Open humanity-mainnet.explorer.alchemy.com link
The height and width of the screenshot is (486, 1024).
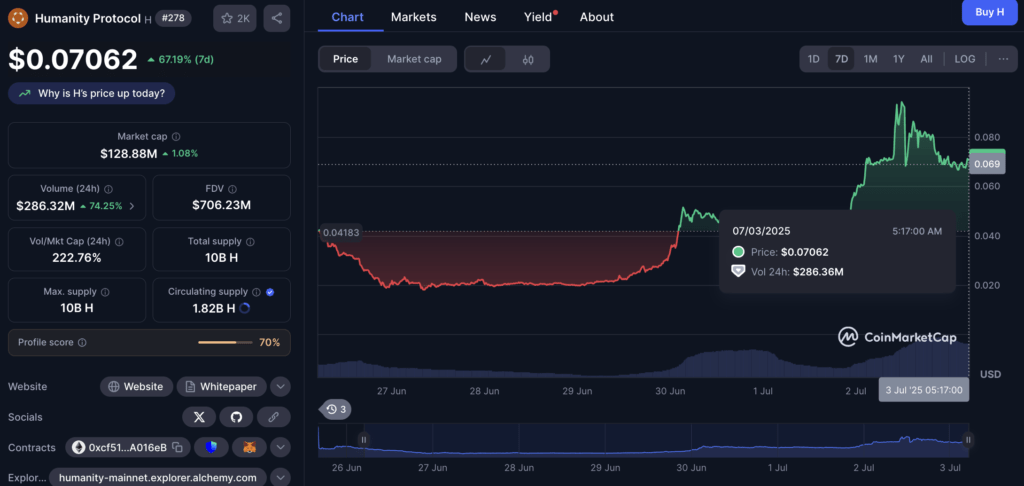(x=157, y=478)
